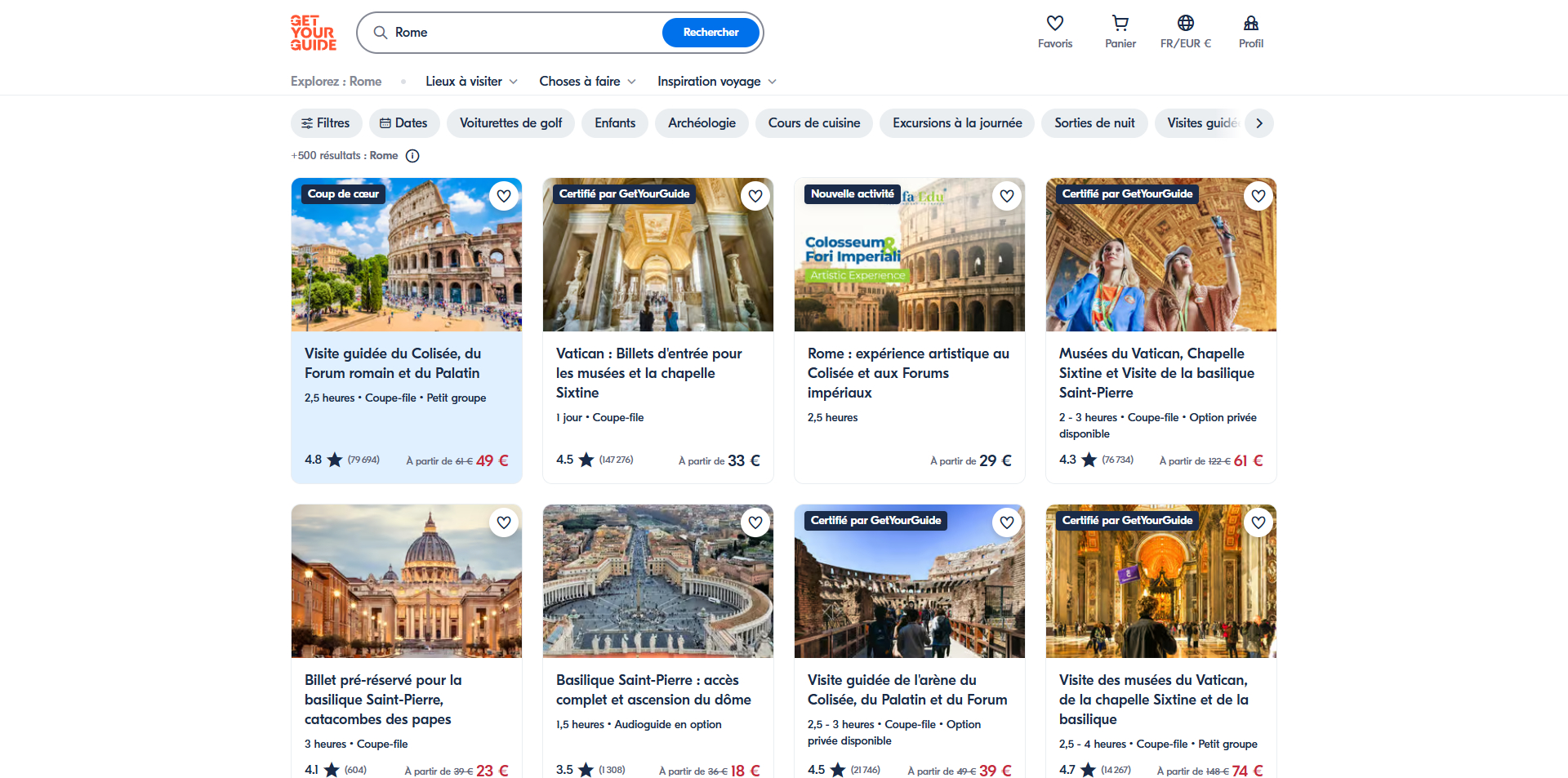Select Cours de cuisine filter chip
This screenshot has height=778, width=1568.
pos(814,123)
